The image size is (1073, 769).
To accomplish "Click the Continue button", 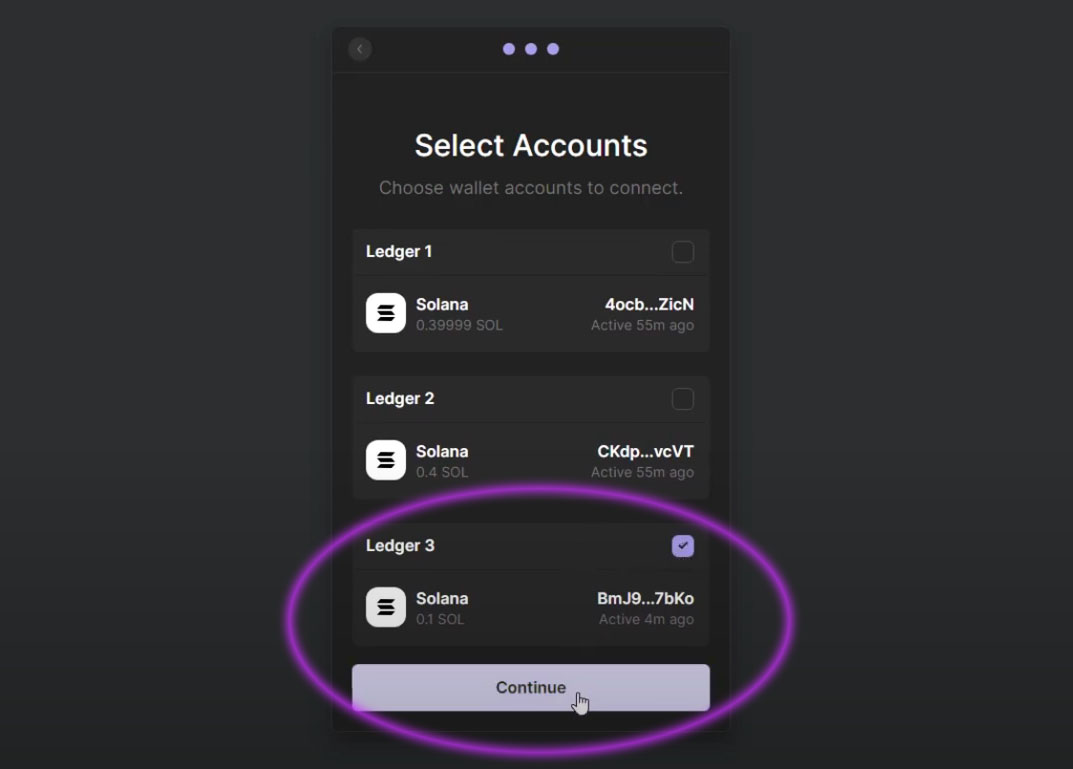I will 530,687.
